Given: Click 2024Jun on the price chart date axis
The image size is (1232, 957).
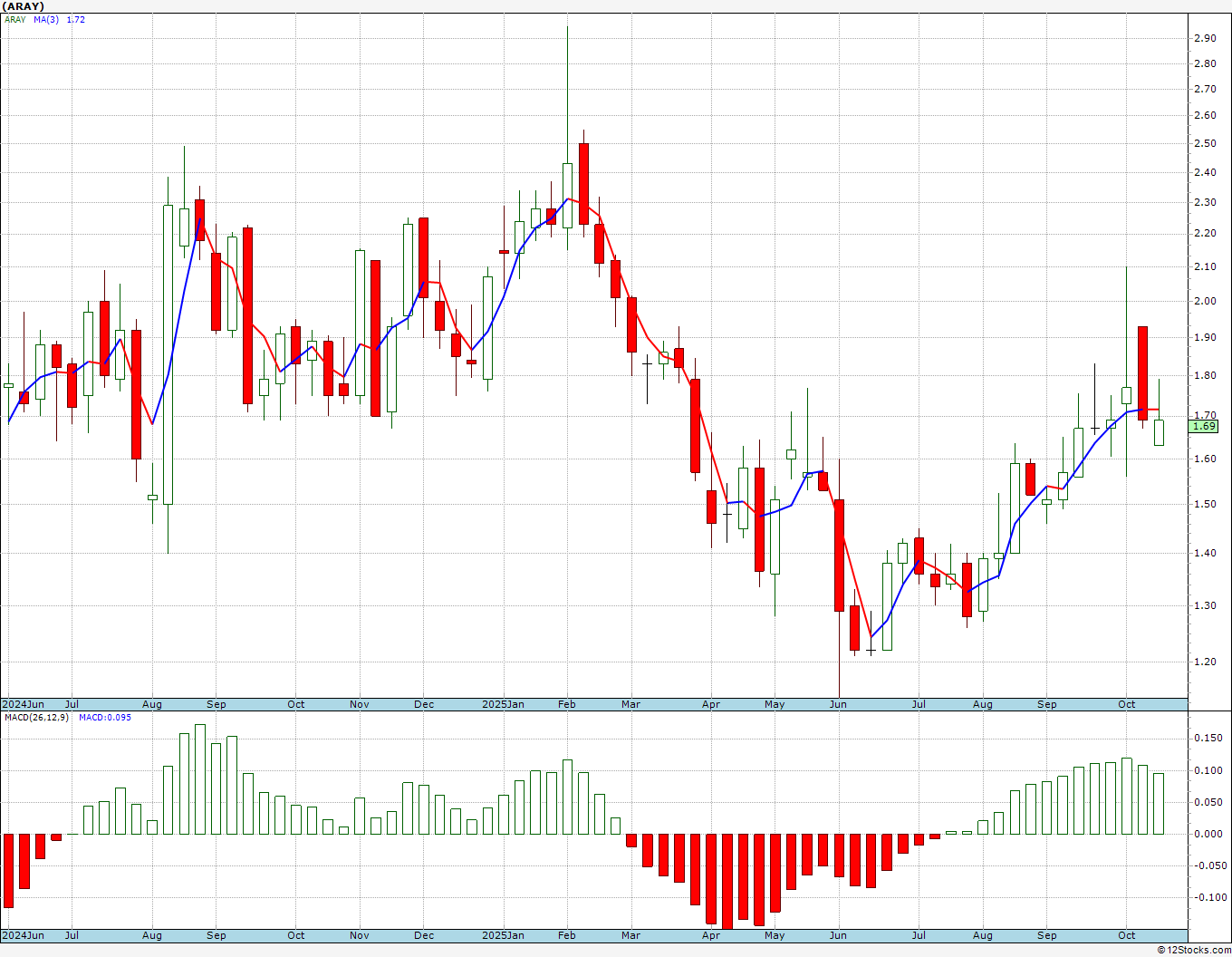Looking at the screenshot, I should [x=24, y=704].
